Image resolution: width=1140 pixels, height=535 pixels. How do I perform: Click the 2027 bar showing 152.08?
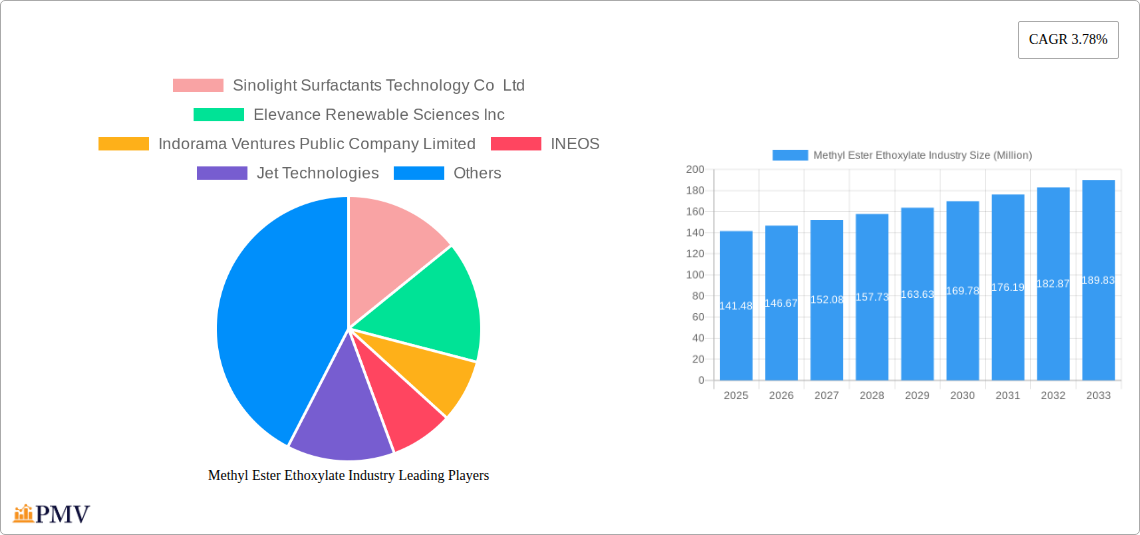tap(827, 300)
